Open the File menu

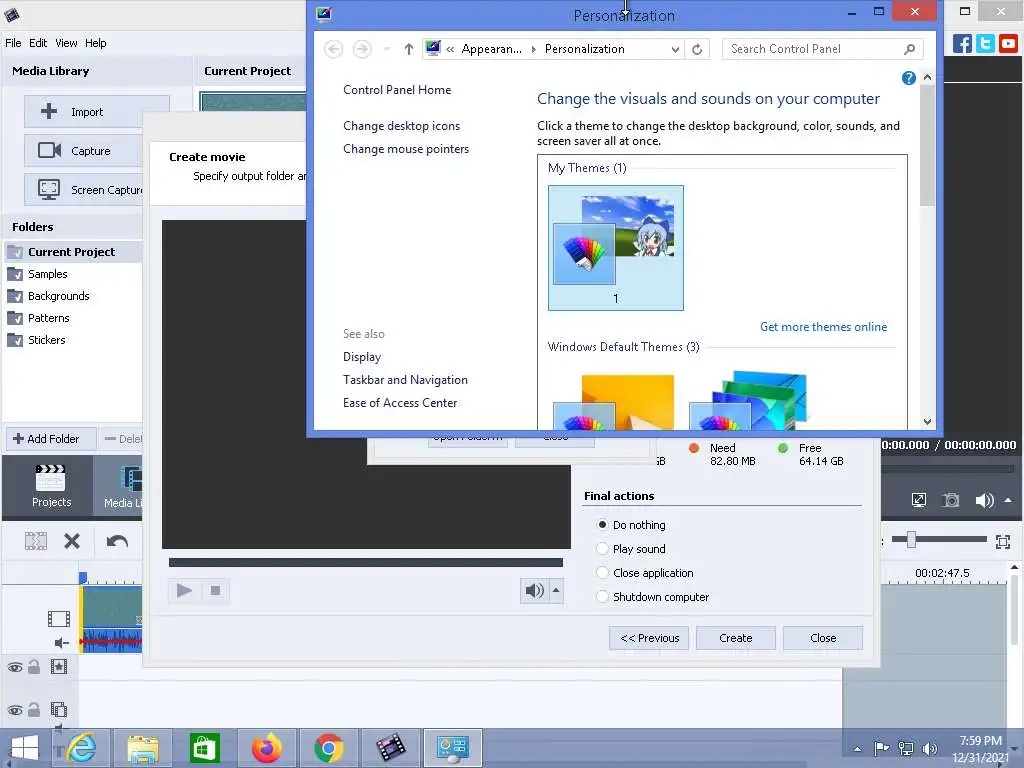13,43
